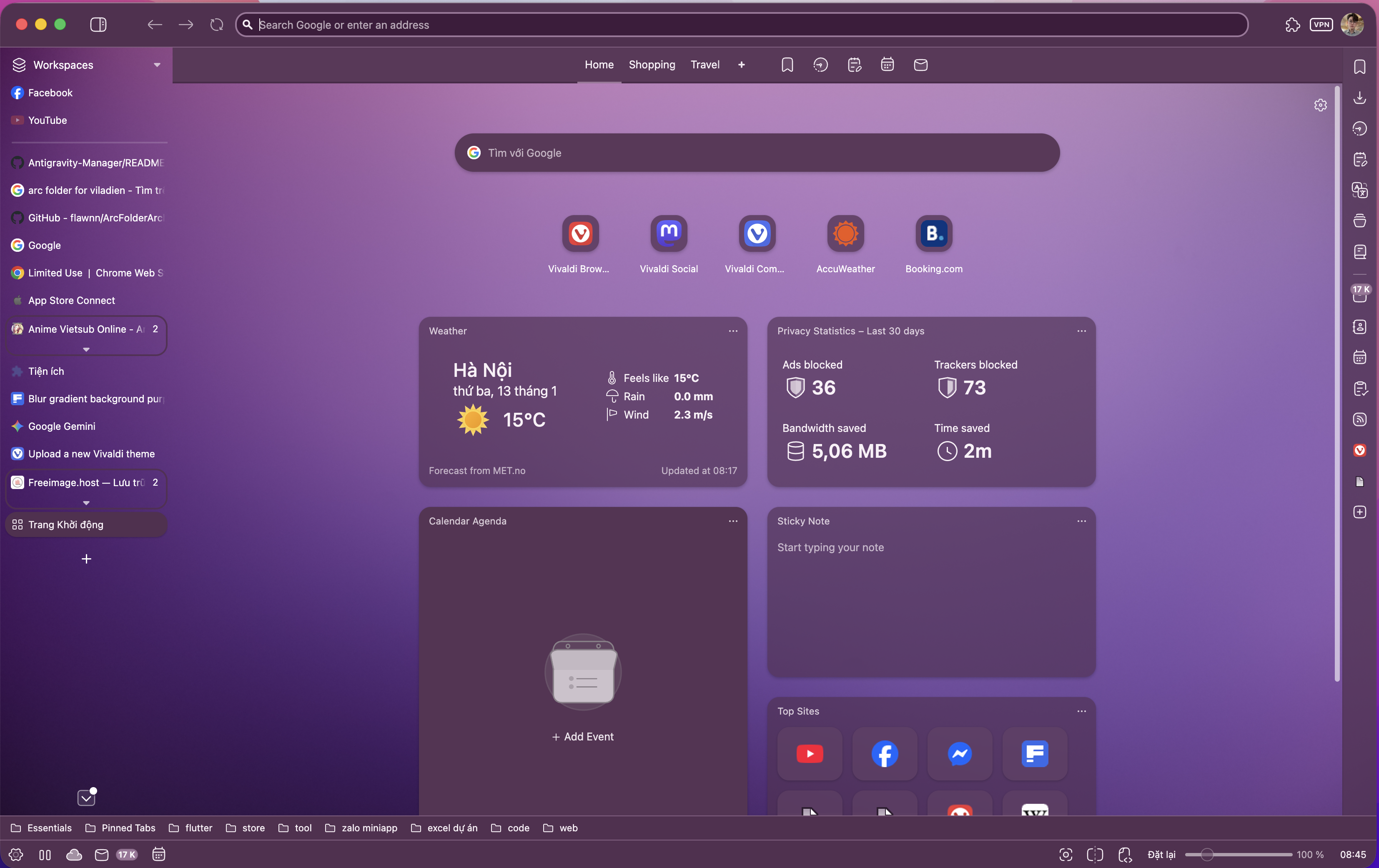Open the Downloads panel icon in the right sidebar
The image size is (1379, 868).
pyautogui.click(x=1359, y=98)
